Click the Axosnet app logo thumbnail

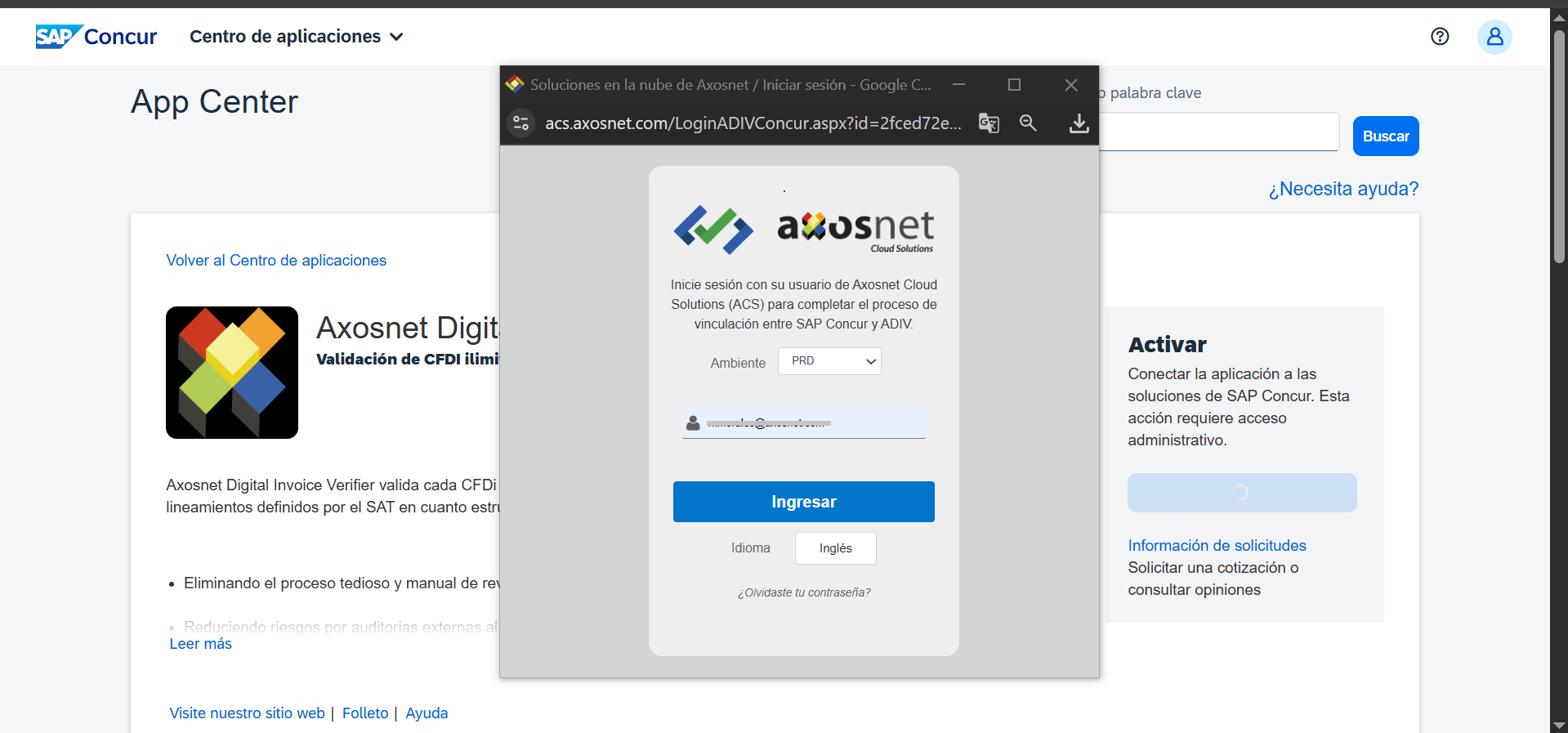(232, 373)
